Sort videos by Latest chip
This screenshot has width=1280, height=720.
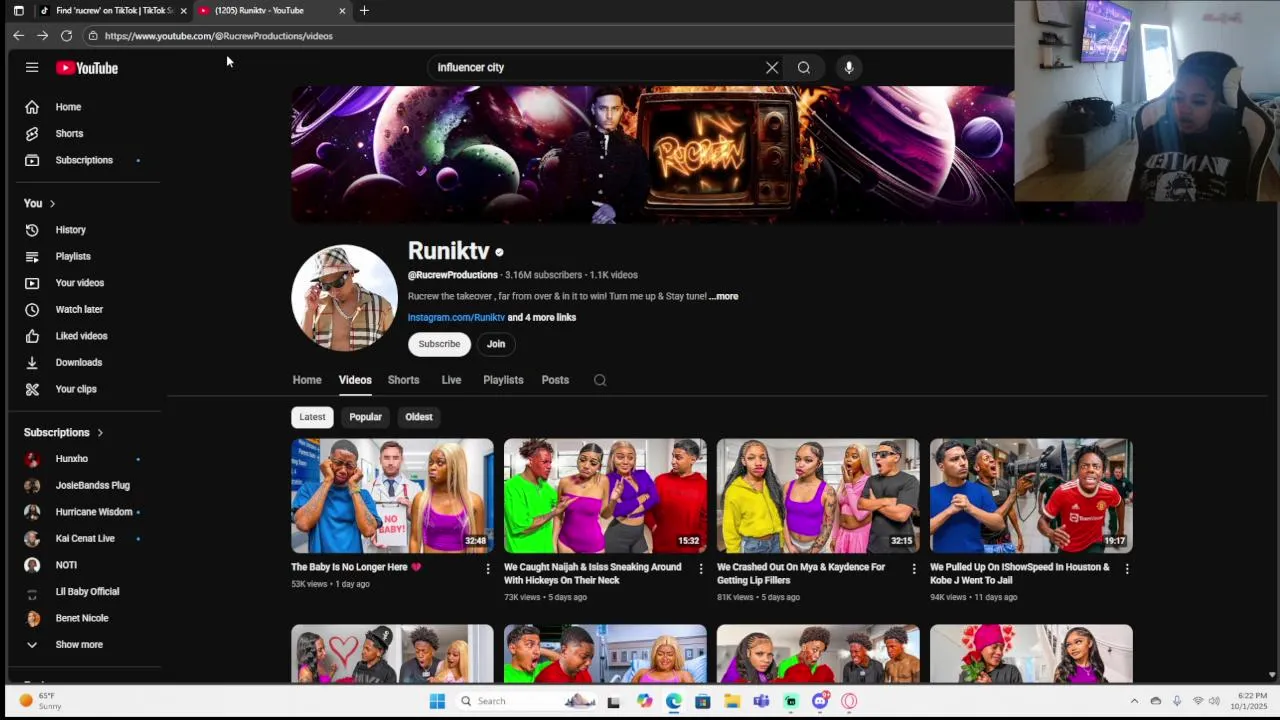coord(312,417)
